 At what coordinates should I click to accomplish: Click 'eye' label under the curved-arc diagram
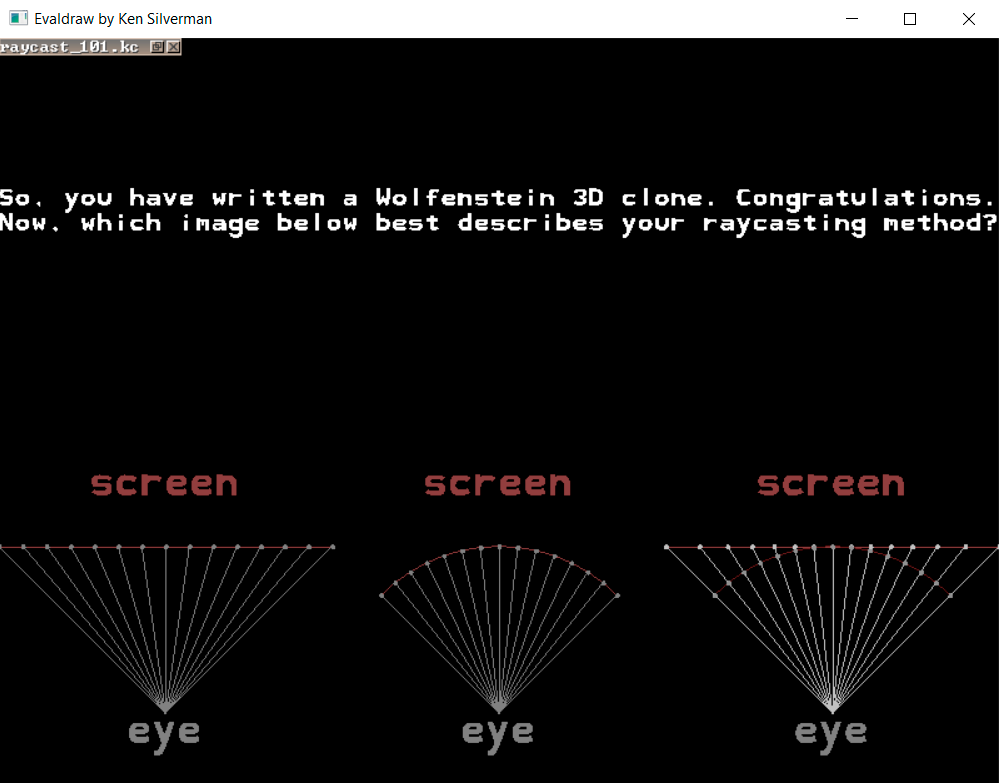(498, 733)
